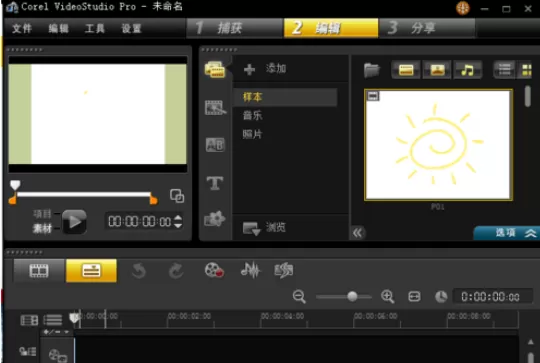Click 添加 to add new folder
540x363 pixels.
[265, 69]
